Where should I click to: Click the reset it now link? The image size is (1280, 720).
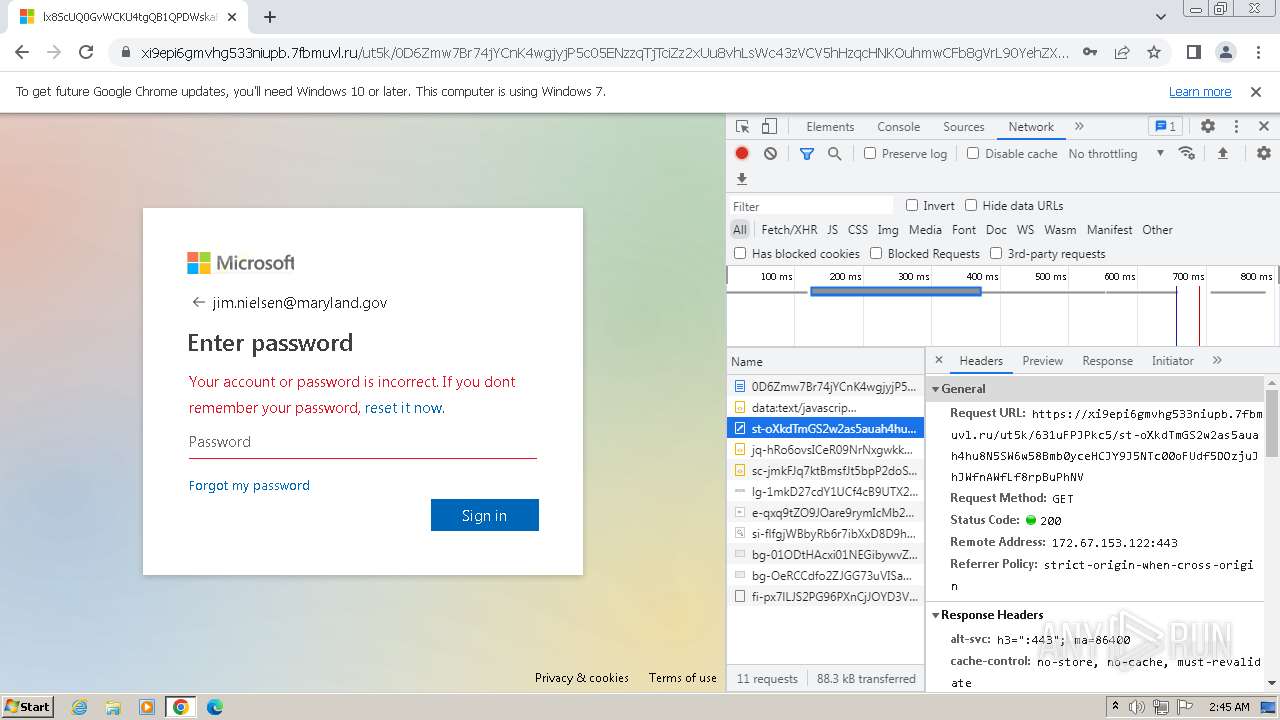coord(402,408)
